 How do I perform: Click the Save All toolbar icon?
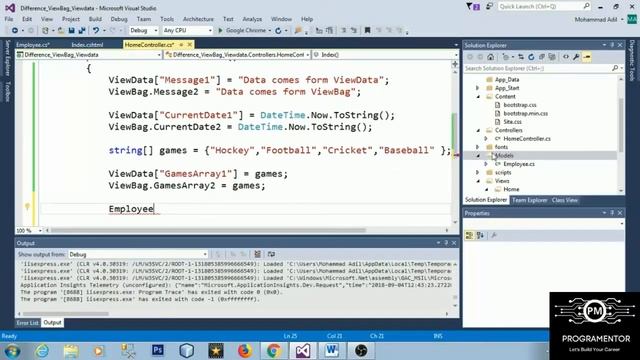pyautogui.click(x=82, y=31)
